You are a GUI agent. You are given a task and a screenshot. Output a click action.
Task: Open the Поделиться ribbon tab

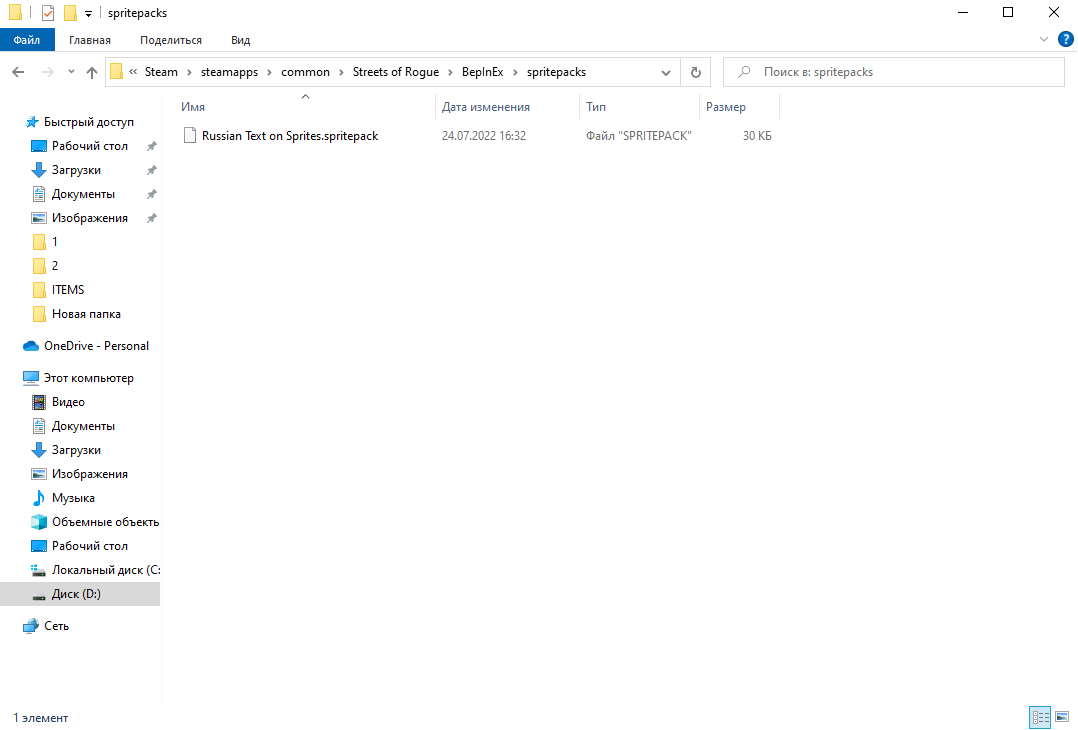pyautogui.click(x=170, y=40)
